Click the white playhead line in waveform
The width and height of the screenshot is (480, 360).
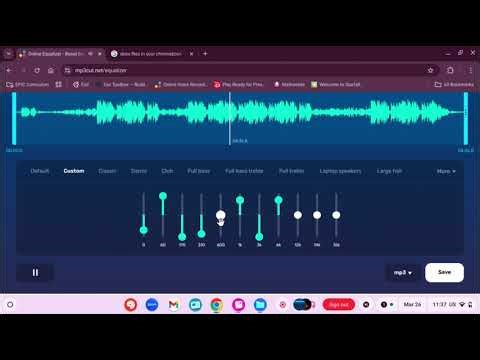pyautogui.click(x=230, y=119)
